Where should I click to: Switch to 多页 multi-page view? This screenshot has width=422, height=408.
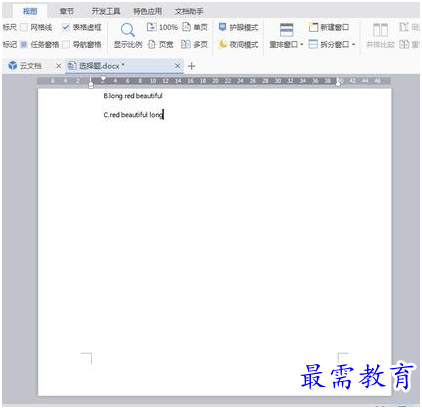coord(194,44)
